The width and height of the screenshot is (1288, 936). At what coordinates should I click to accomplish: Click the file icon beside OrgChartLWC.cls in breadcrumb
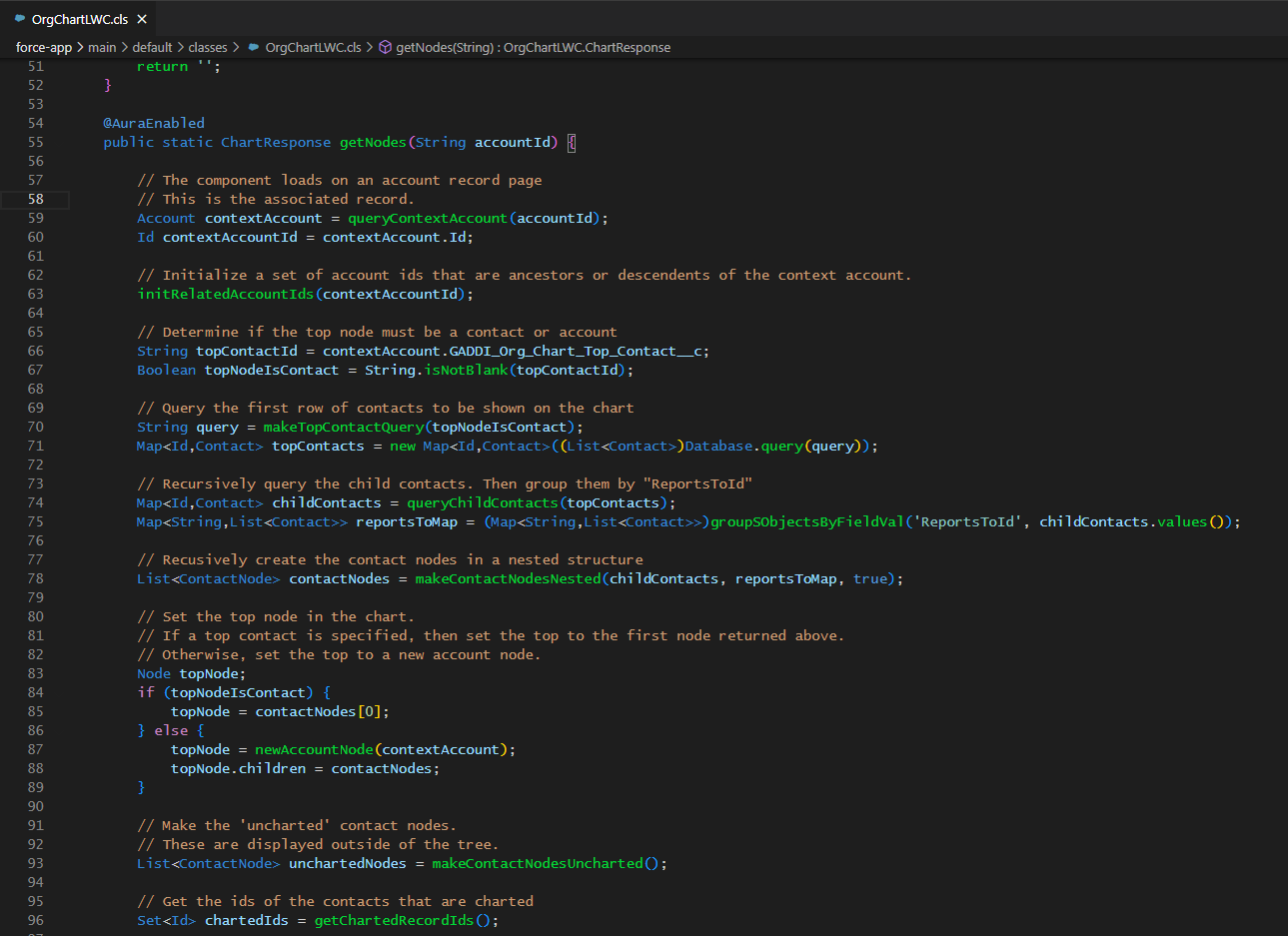[x=252, y=47]
